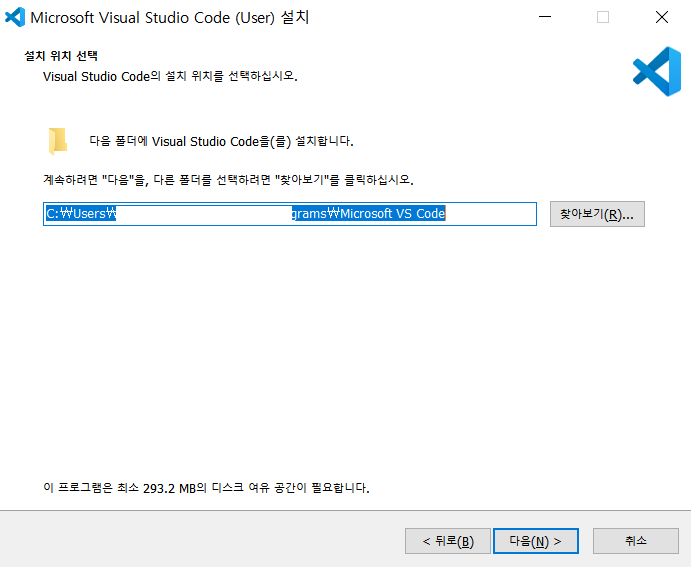Focus the installation path input field

pos(290,214)
